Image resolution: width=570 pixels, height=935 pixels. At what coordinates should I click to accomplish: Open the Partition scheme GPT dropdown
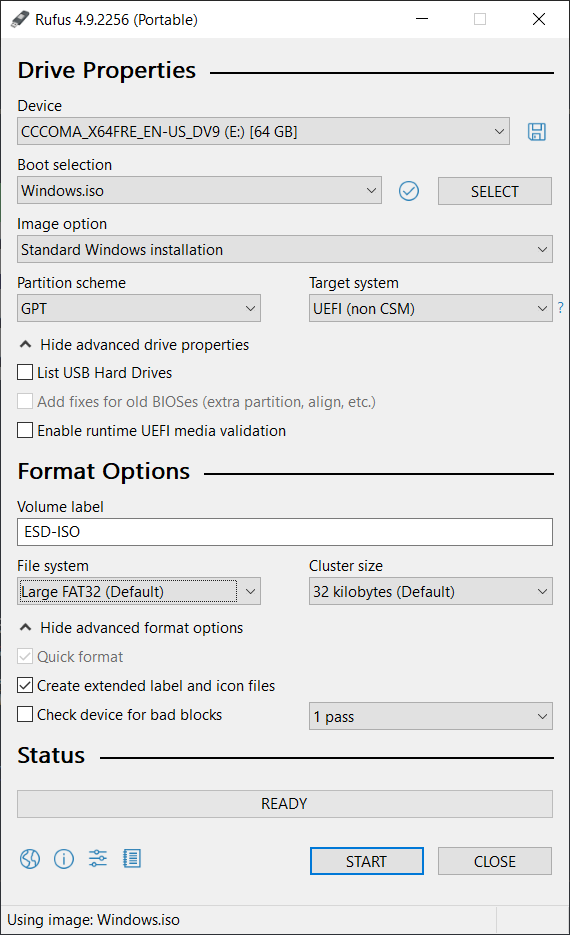point(138,308)
